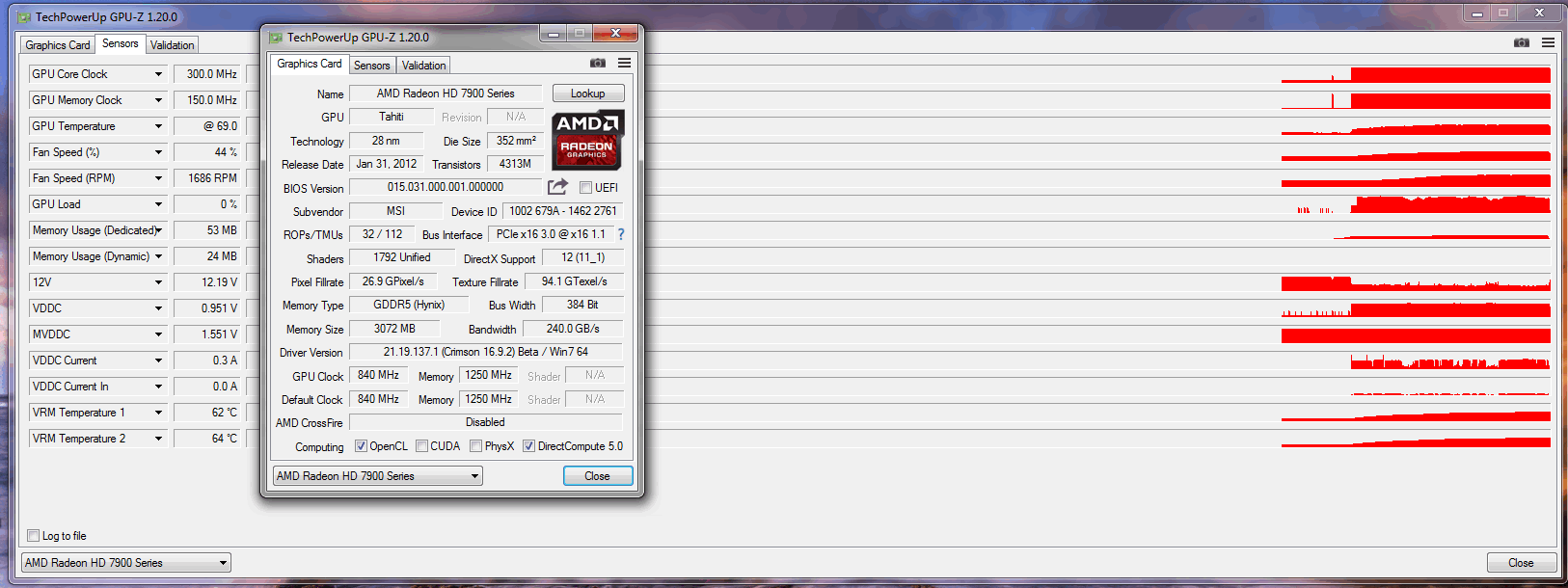The width and height of the screenshot is (1568, 588).
Task: Click the Release Date value 'Jan 31, 2012'
Action: (x=387, y=164)
